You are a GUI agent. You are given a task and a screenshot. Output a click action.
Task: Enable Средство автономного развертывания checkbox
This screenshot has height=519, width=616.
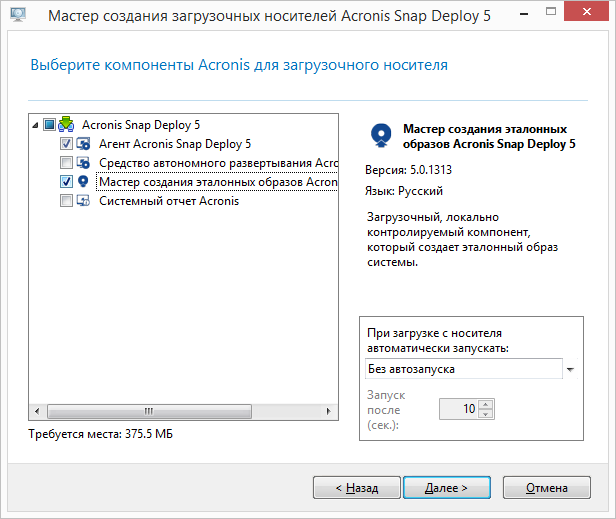pos(66,163)
